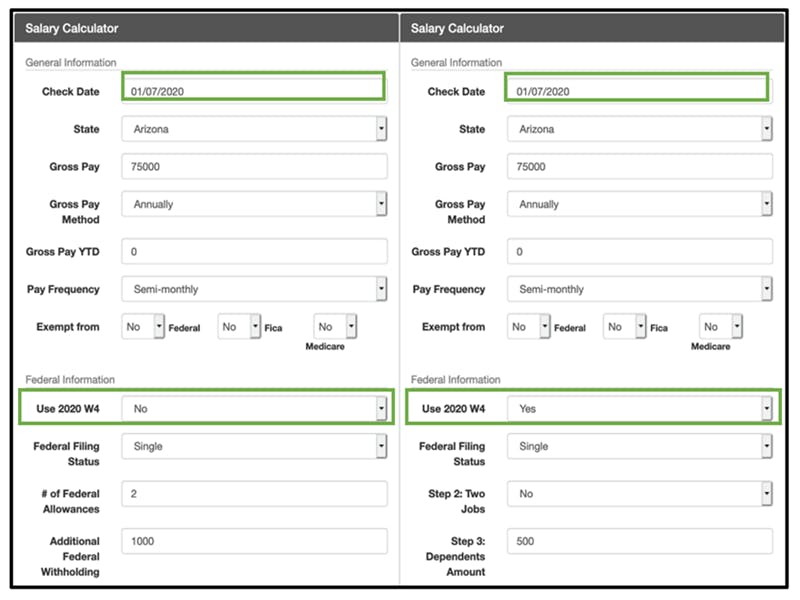Image resolution: width=800 pixels, height=600 pixels.
Task: Expand Gross Pay Method dropdown in left calculator
Action: click(x=254, y=204)
